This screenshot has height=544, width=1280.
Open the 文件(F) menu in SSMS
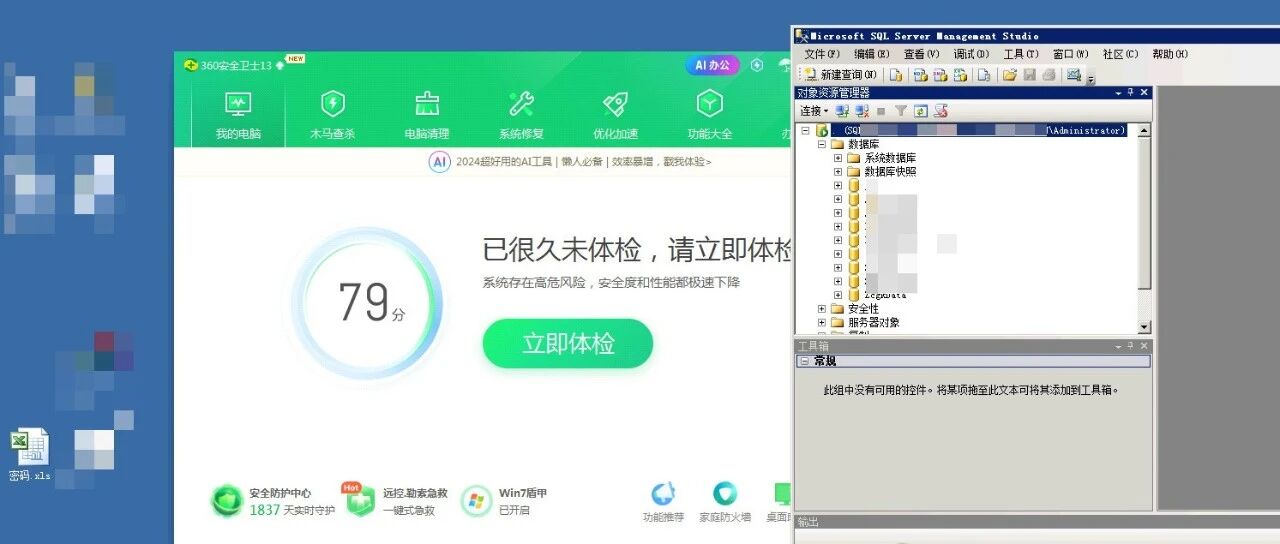822,54
